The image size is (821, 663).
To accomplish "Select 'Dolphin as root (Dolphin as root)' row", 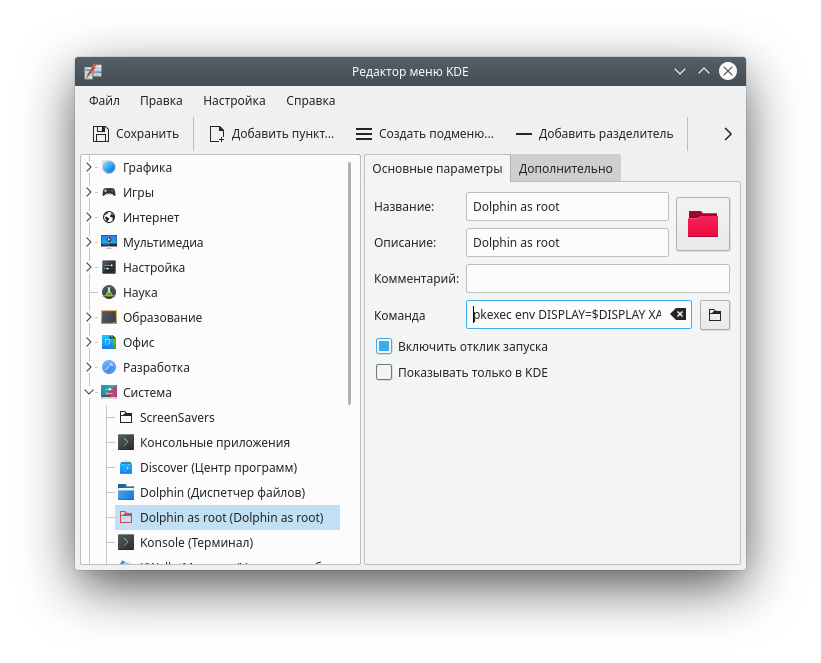I will tap(227, 517).
